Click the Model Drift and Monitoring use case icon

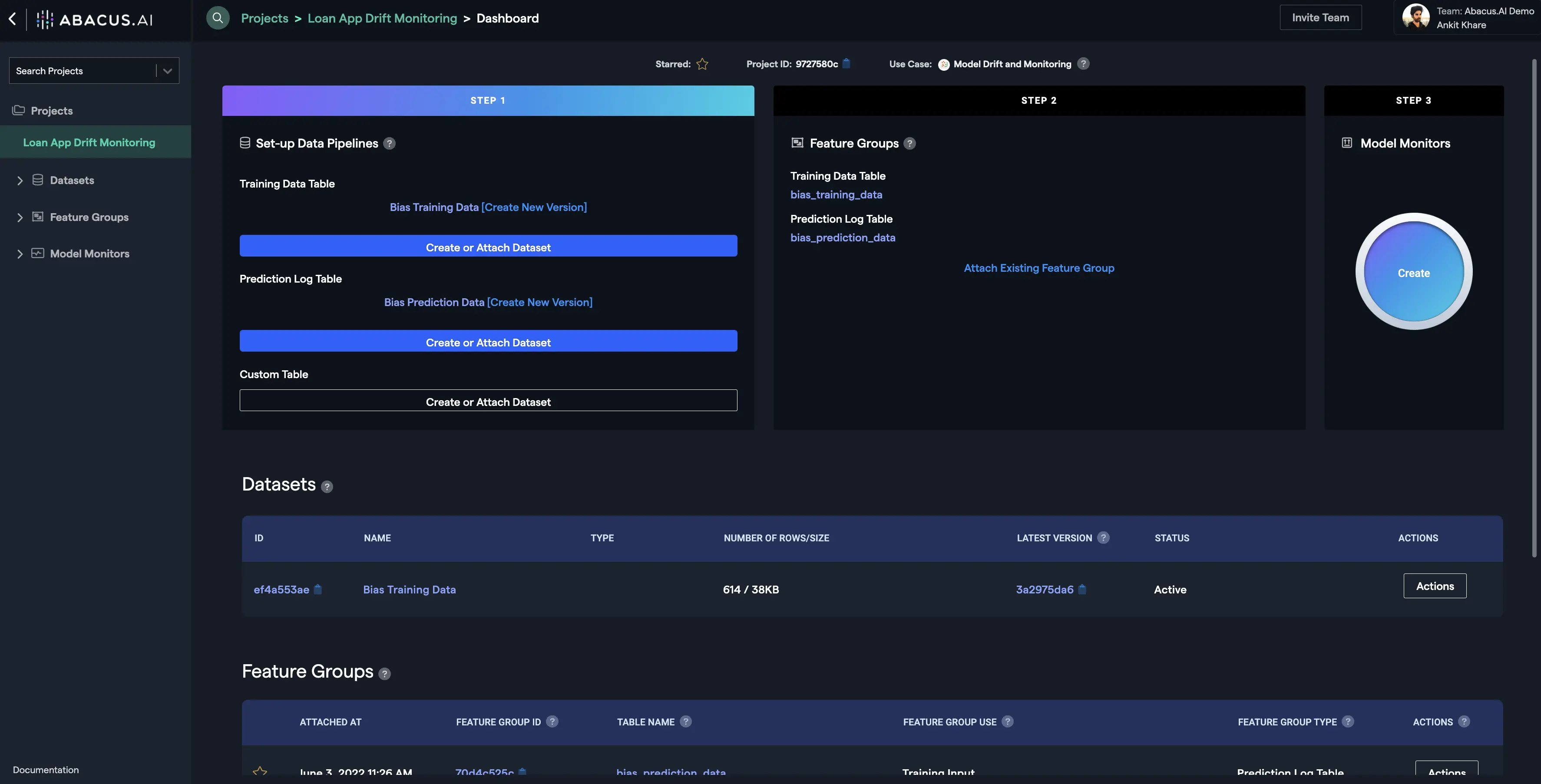[944, 64]
